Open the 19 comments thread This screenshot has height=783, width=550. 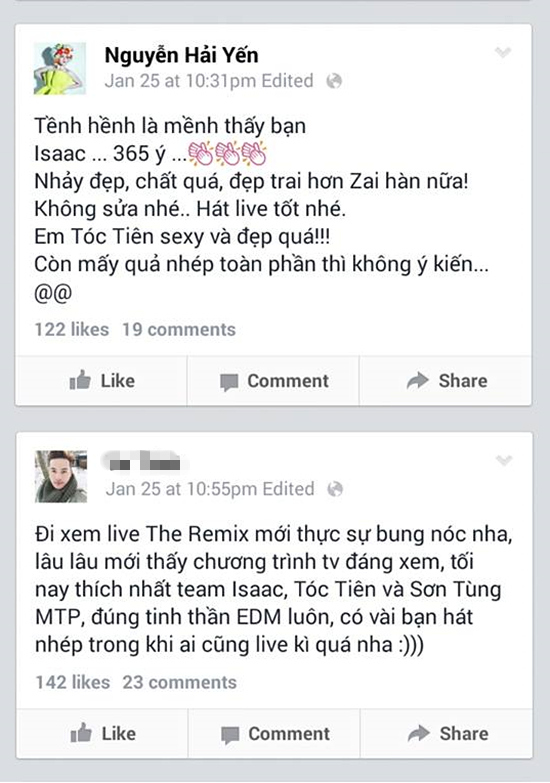179,330
